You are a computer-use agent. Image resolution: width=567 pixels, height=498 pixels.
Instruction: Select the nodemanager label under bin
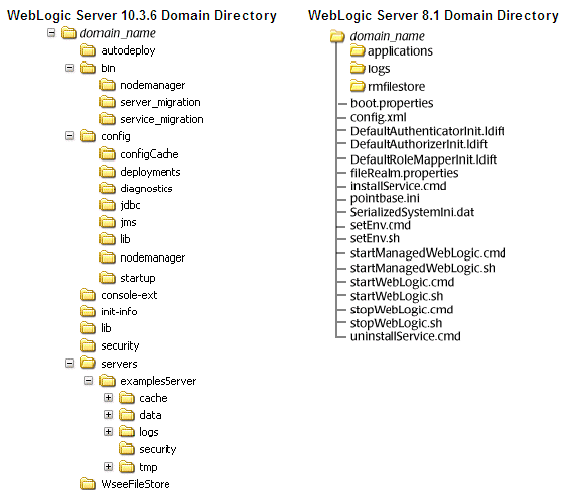coord(153,85)
